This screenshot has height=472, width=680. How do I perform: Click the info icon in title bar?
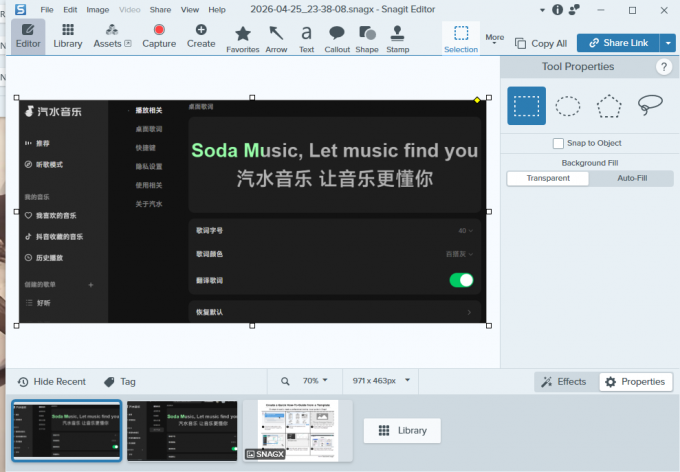[557, 10]
